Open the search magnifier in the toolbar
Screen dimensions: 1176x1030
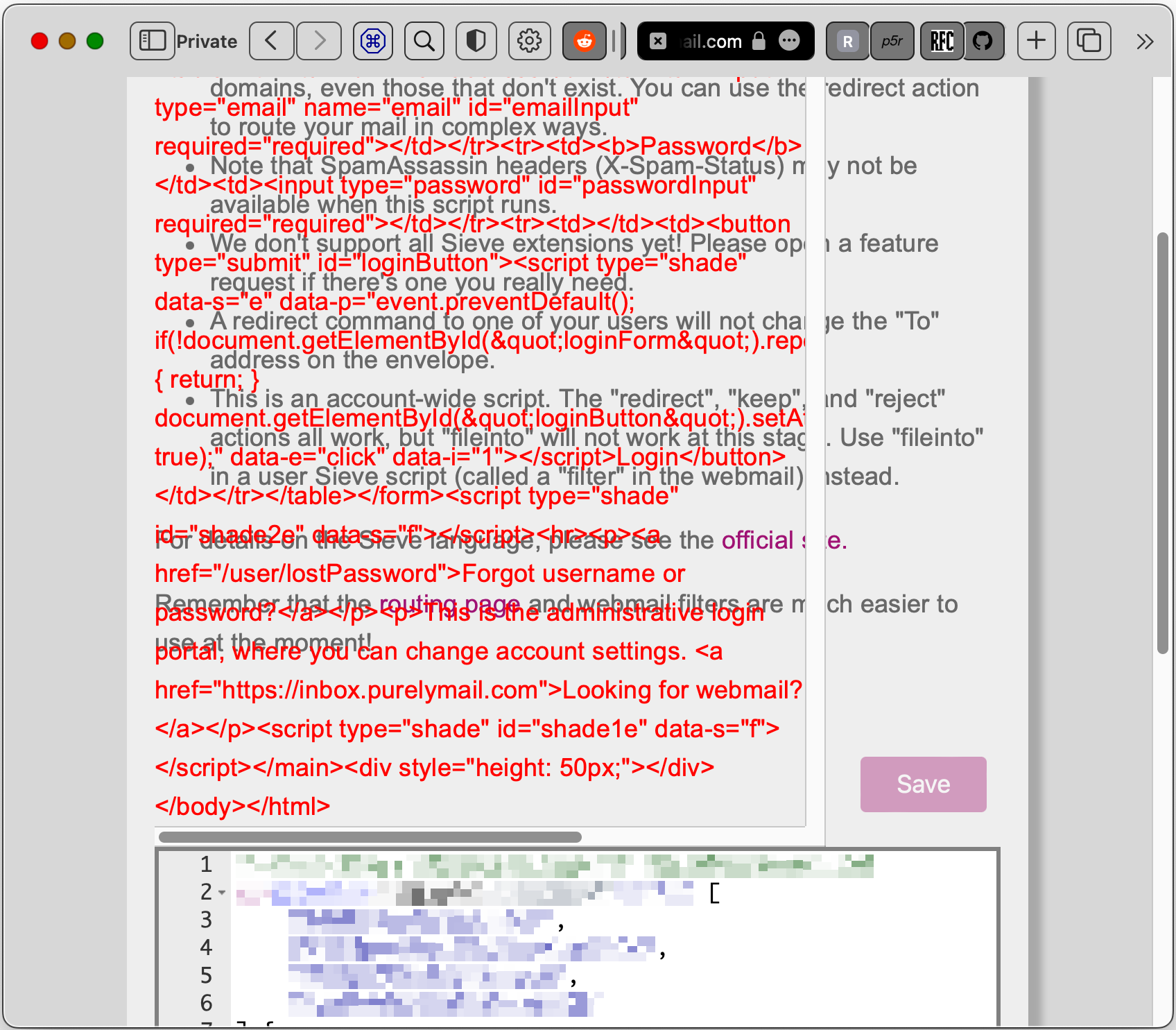click(x=424, y=41)
